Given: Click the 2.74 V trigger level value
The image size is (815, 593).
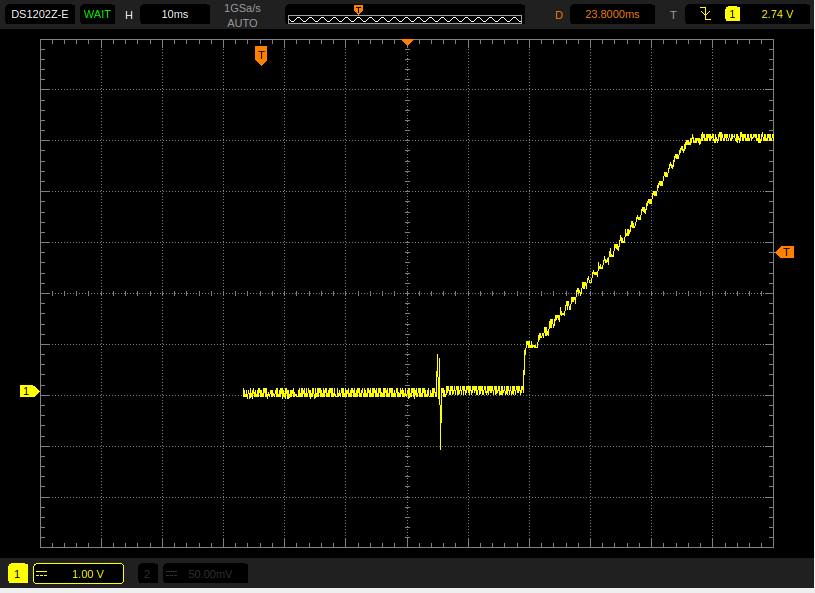Looking at the screenshot, I should point(777,15).
